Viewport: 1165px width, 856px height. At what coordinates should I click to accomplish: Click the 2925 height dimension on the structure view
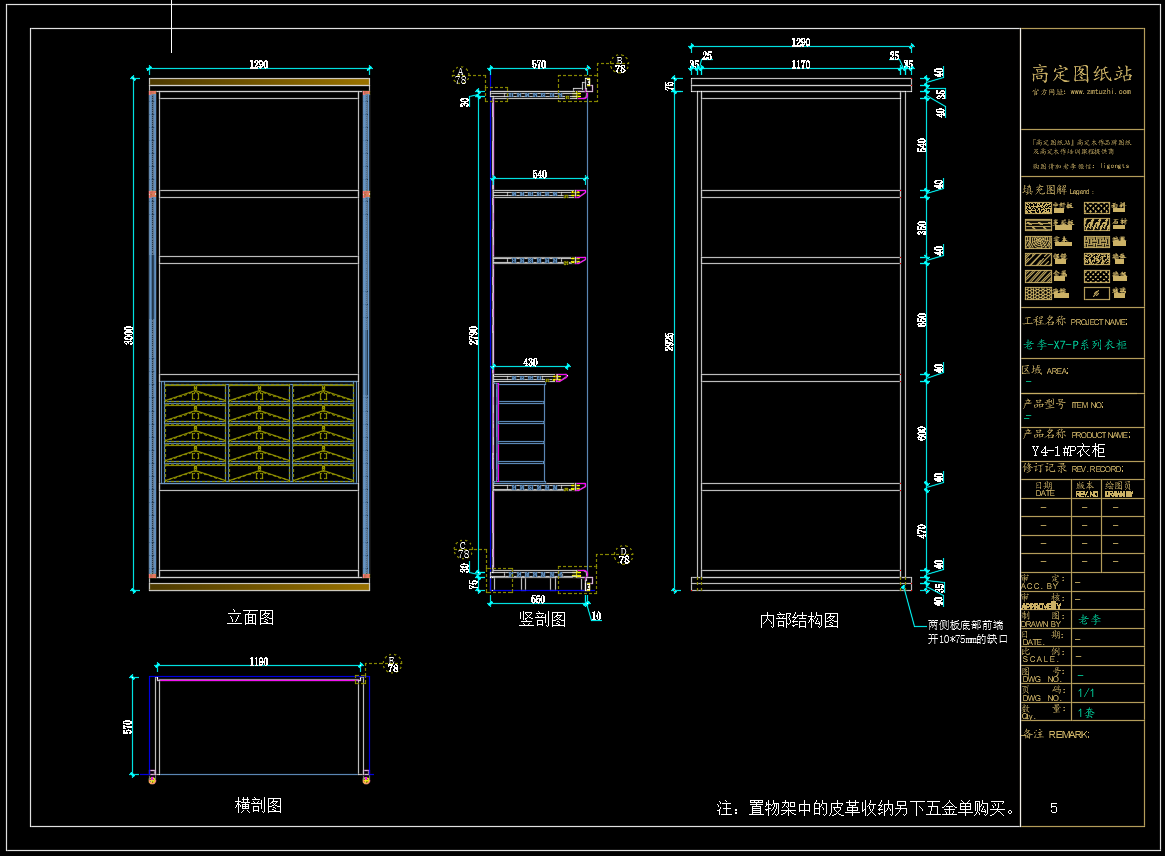(669, 342)
